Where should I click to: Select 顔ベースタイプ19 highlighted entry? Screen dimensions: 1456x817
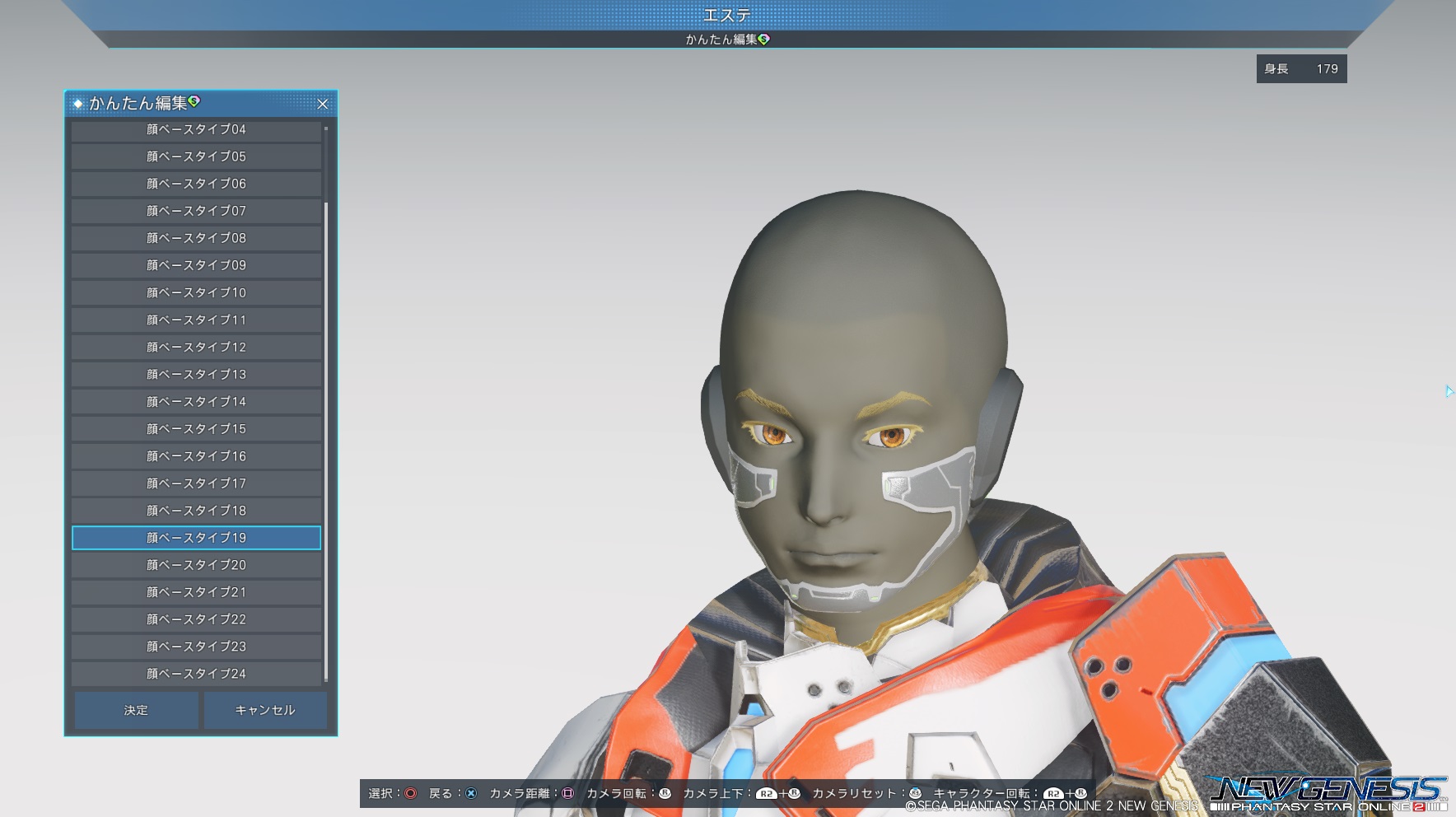pos(196,538)
